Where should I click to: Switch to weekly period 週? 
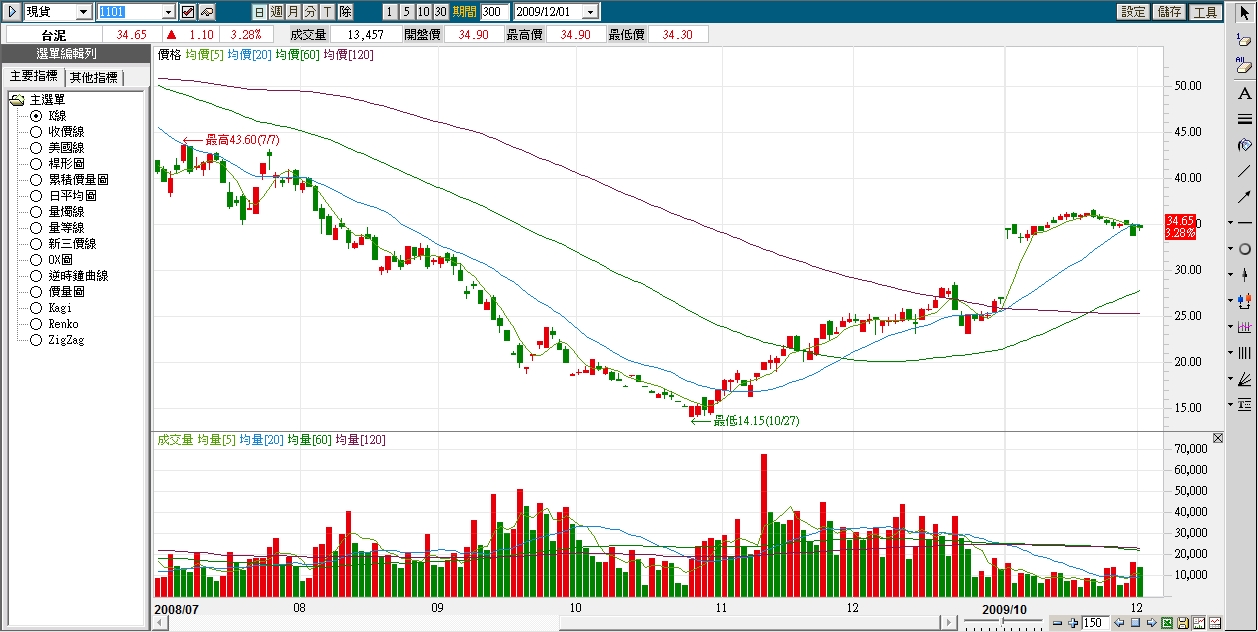276,12
